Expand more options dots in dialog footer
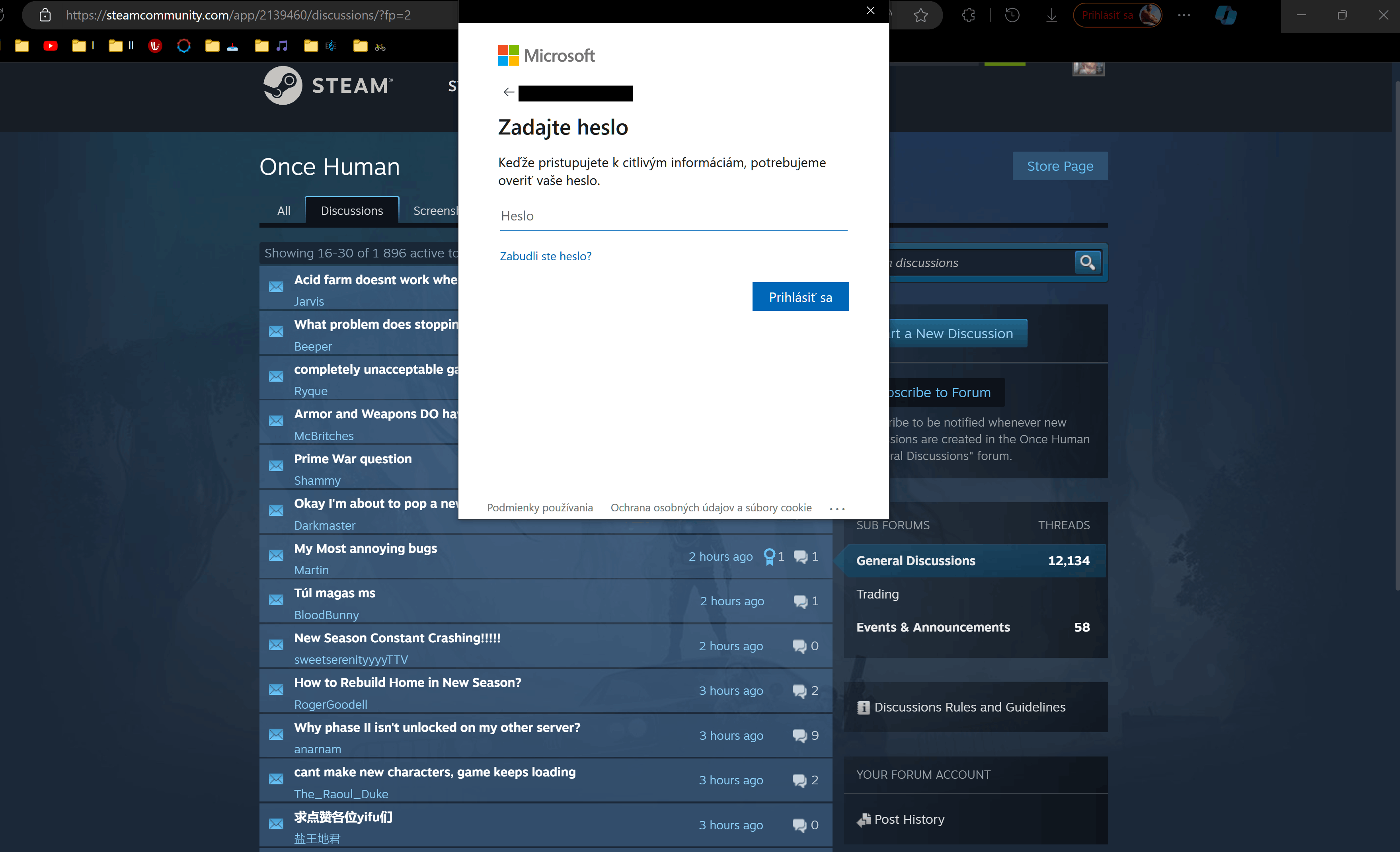The width and height of the screenshot is (1400, 852). pos(837,509)
